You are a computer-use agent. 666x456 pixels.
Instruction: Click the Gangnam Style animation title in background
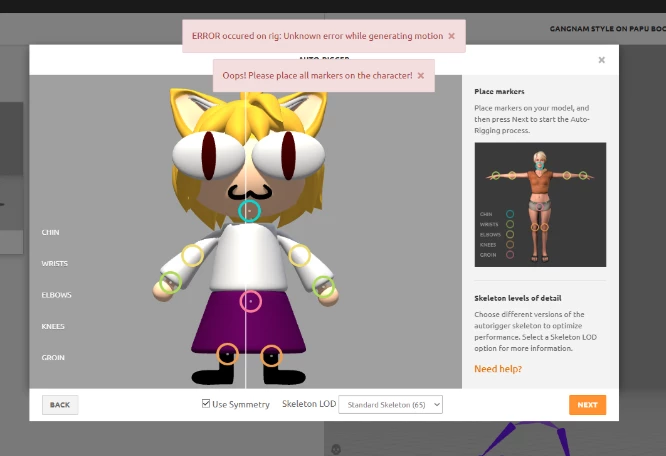pos(607,29)
